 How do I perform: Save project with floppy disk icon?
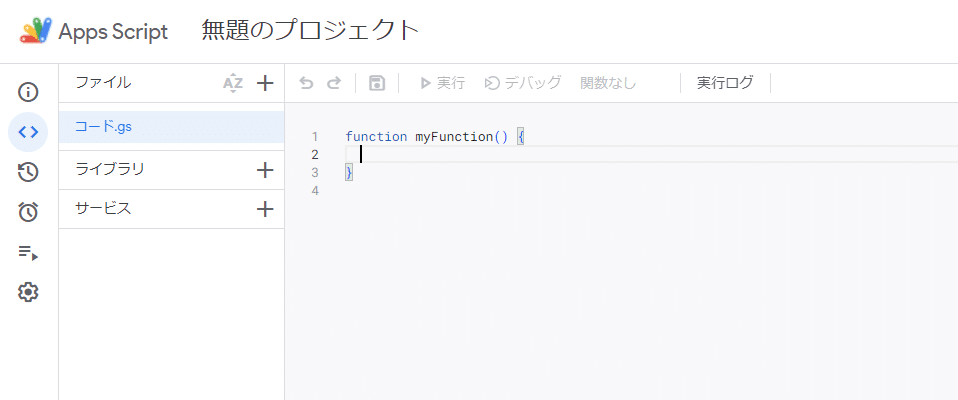377,83
